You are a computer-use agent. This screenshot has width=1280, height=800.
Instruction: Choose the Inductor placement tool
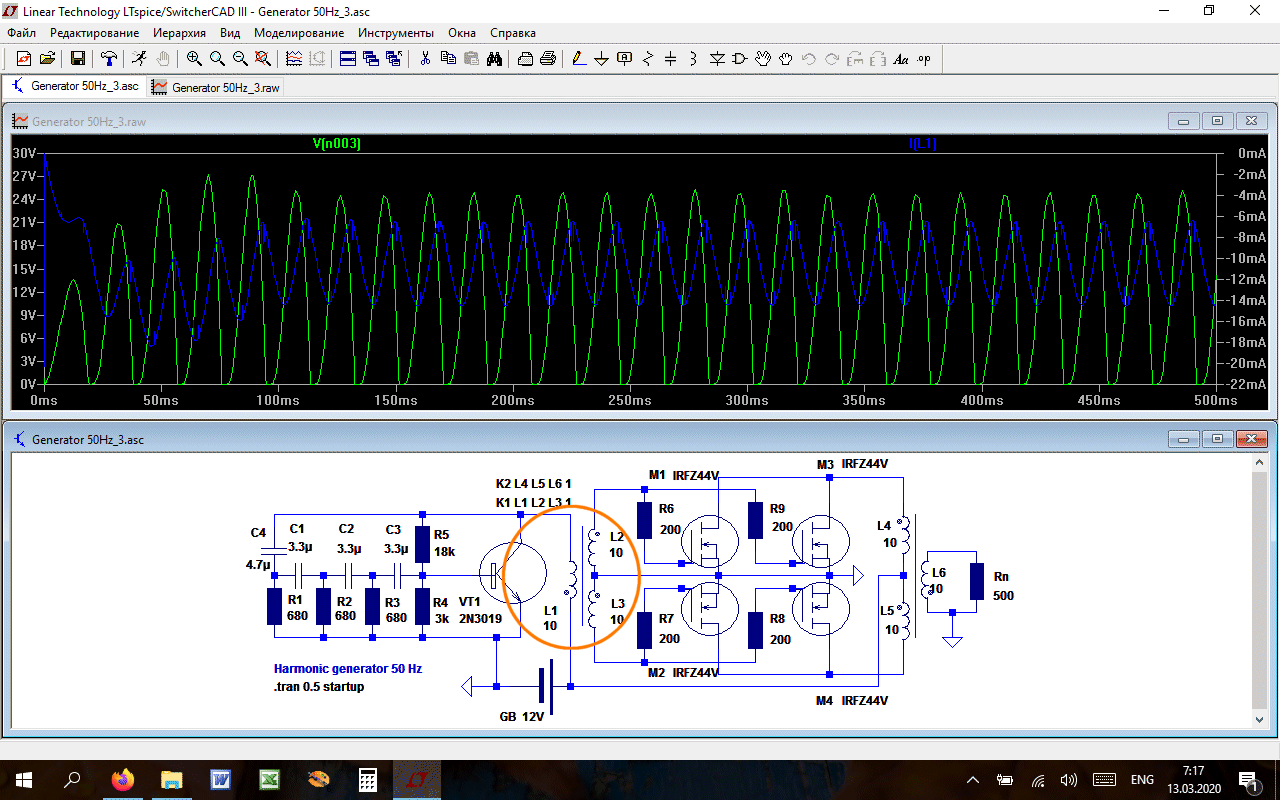(694, 59)
